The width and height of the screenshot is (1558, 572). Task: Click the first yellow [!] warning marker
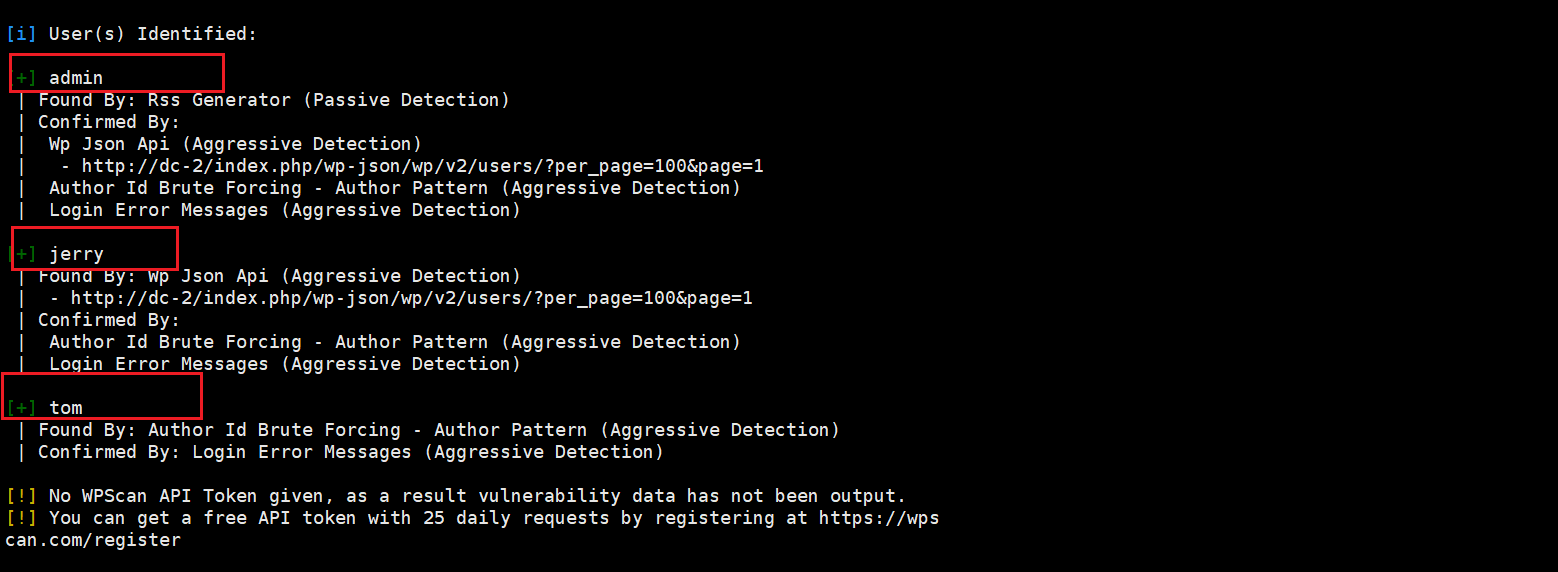[x=21, y=496]
